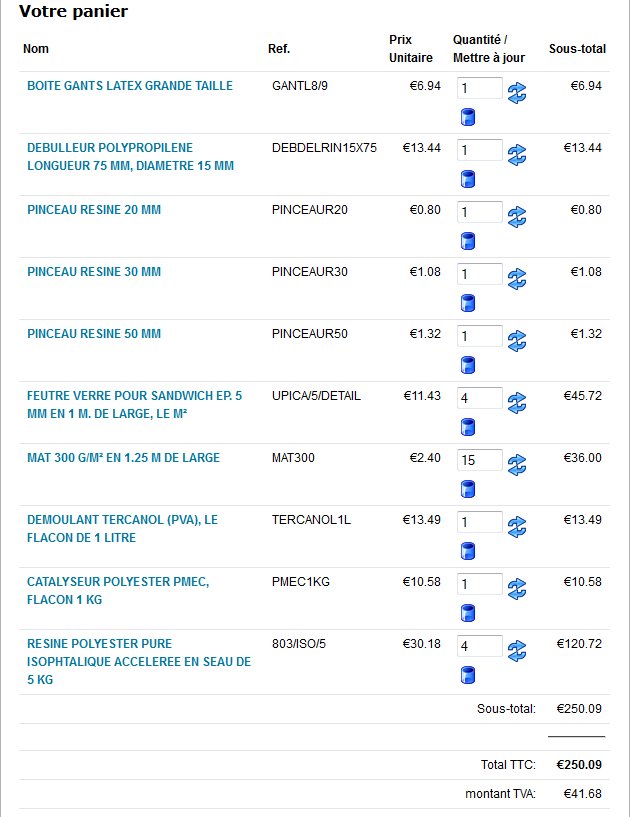Open BOITE GANTS LATEX GRANDE TAILLE product link
This screenshot has height=817, width=630.
click(129, 86)
